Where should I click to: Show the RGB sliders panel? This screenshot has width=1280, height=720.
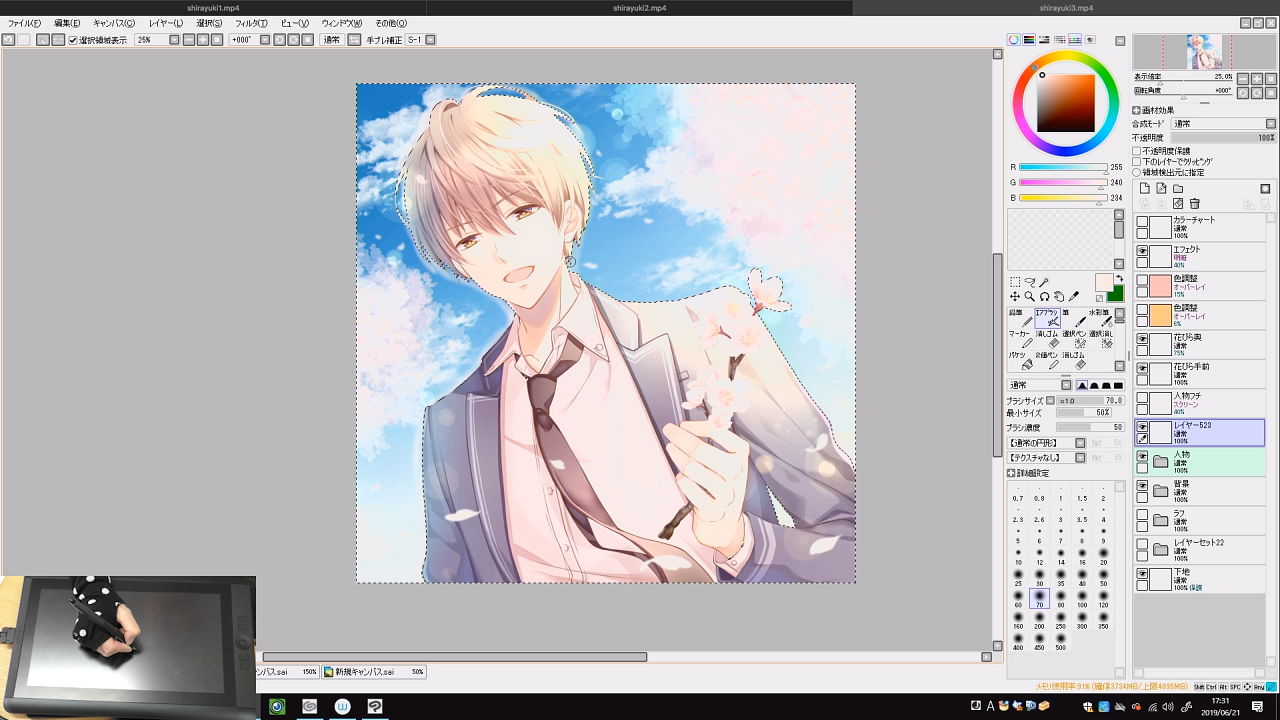tap(1029, 40)
